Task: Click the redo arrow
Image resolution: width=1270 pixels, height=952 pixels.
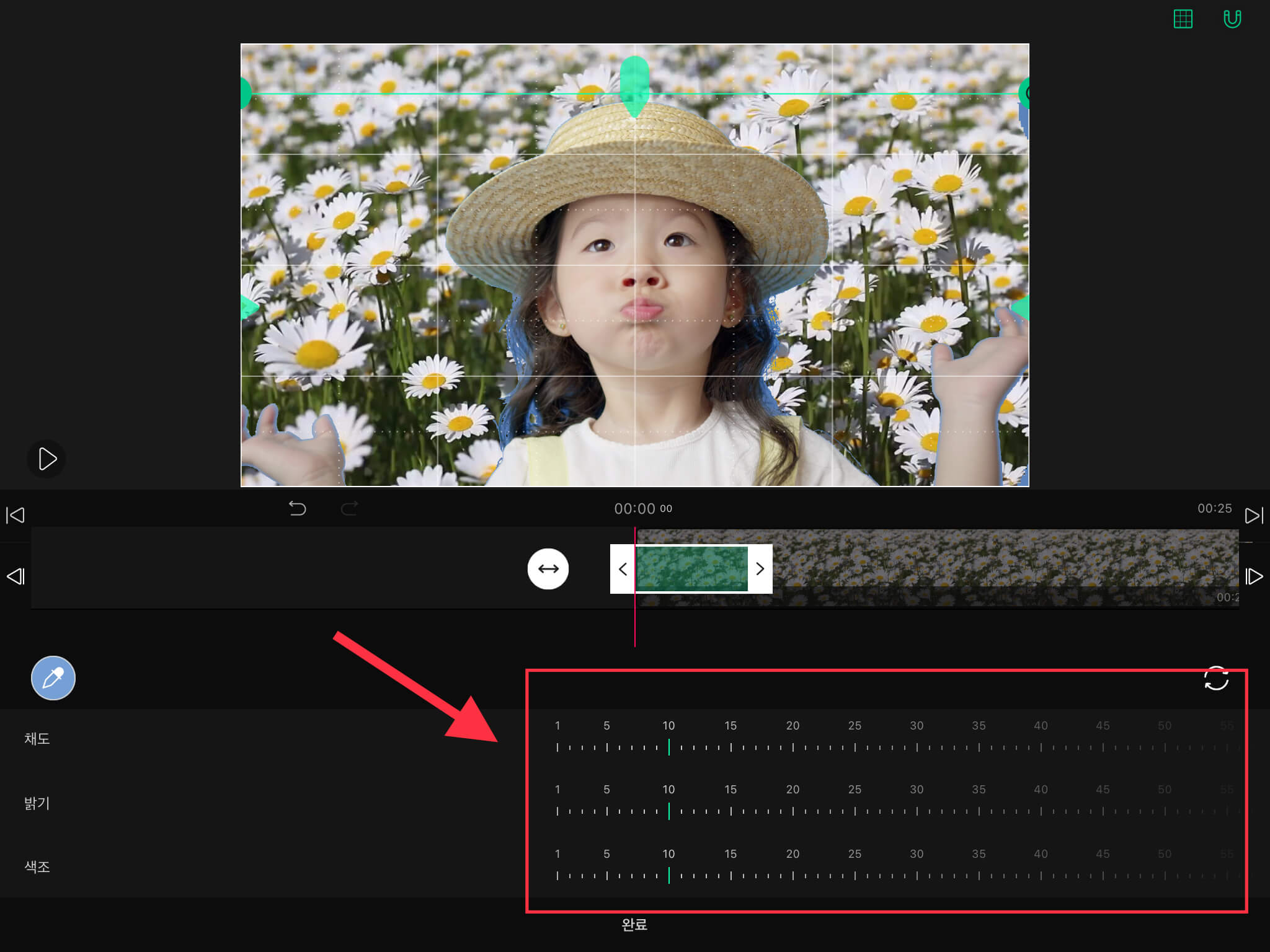Action: click(350, 508)
